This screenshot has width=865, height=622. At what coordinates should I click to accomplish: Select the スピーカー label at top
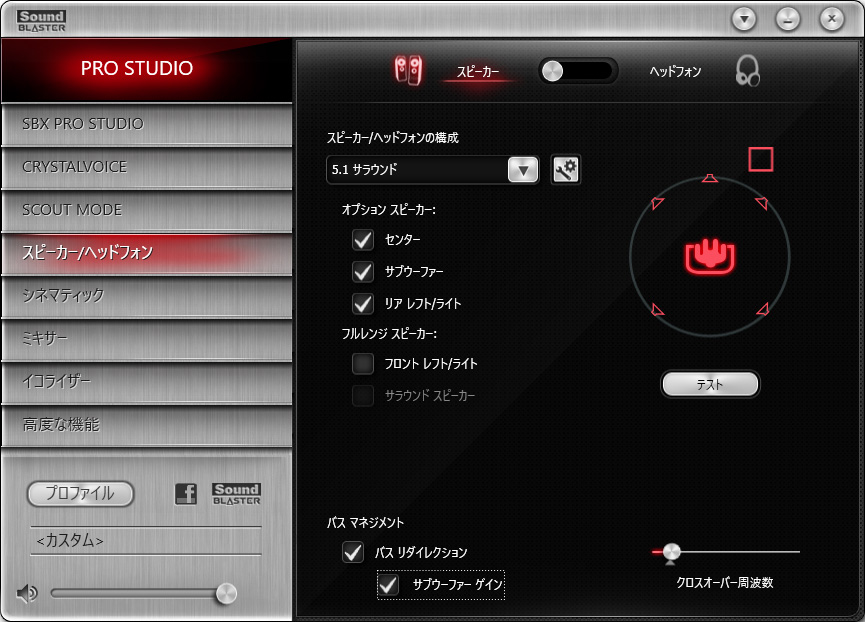tap(478, 72)
